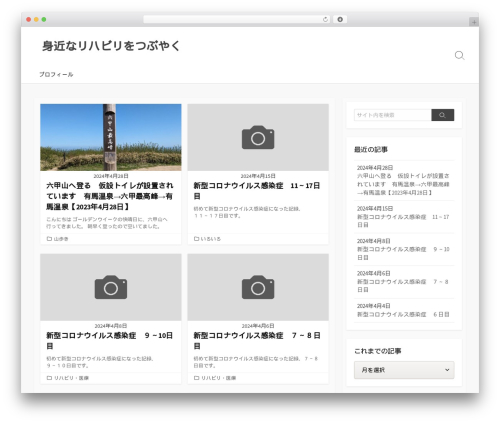
Task: Click the yellow minimize window dot
Action: click(36, 20)
